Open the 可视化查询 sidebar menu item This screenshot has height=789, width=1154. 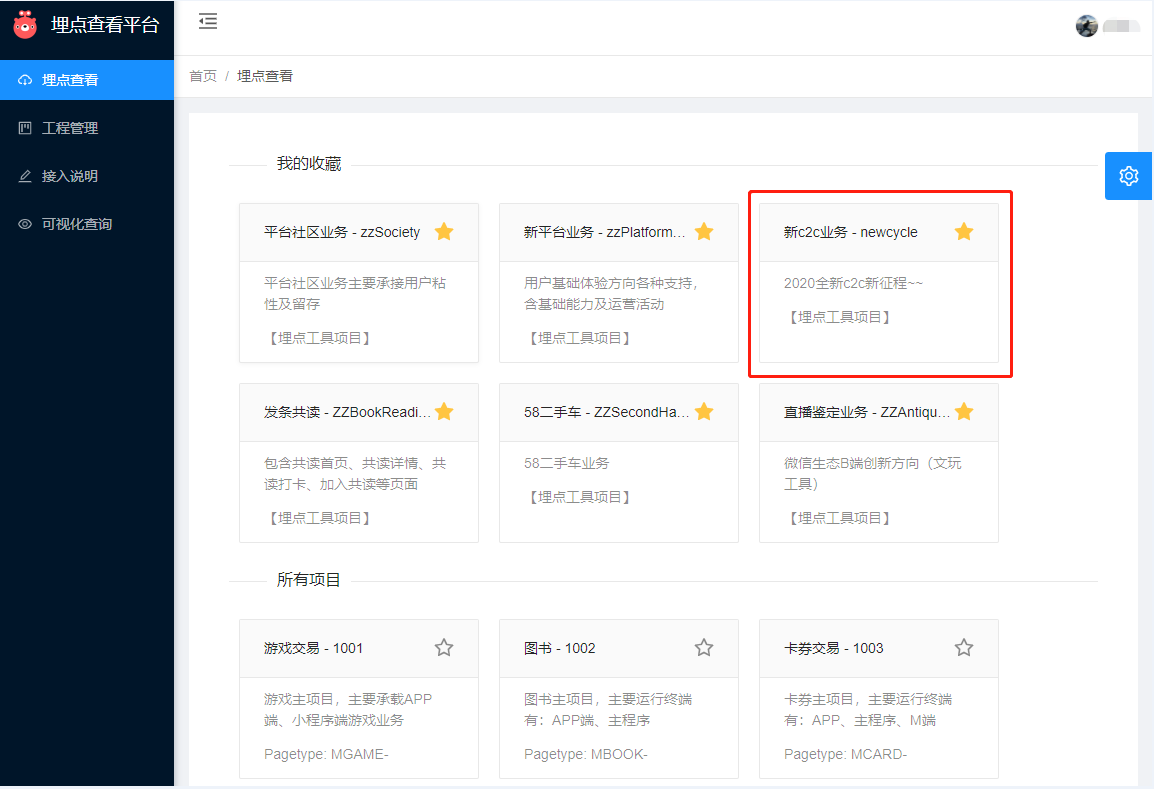pyautogui.click(x=87, y=224)
